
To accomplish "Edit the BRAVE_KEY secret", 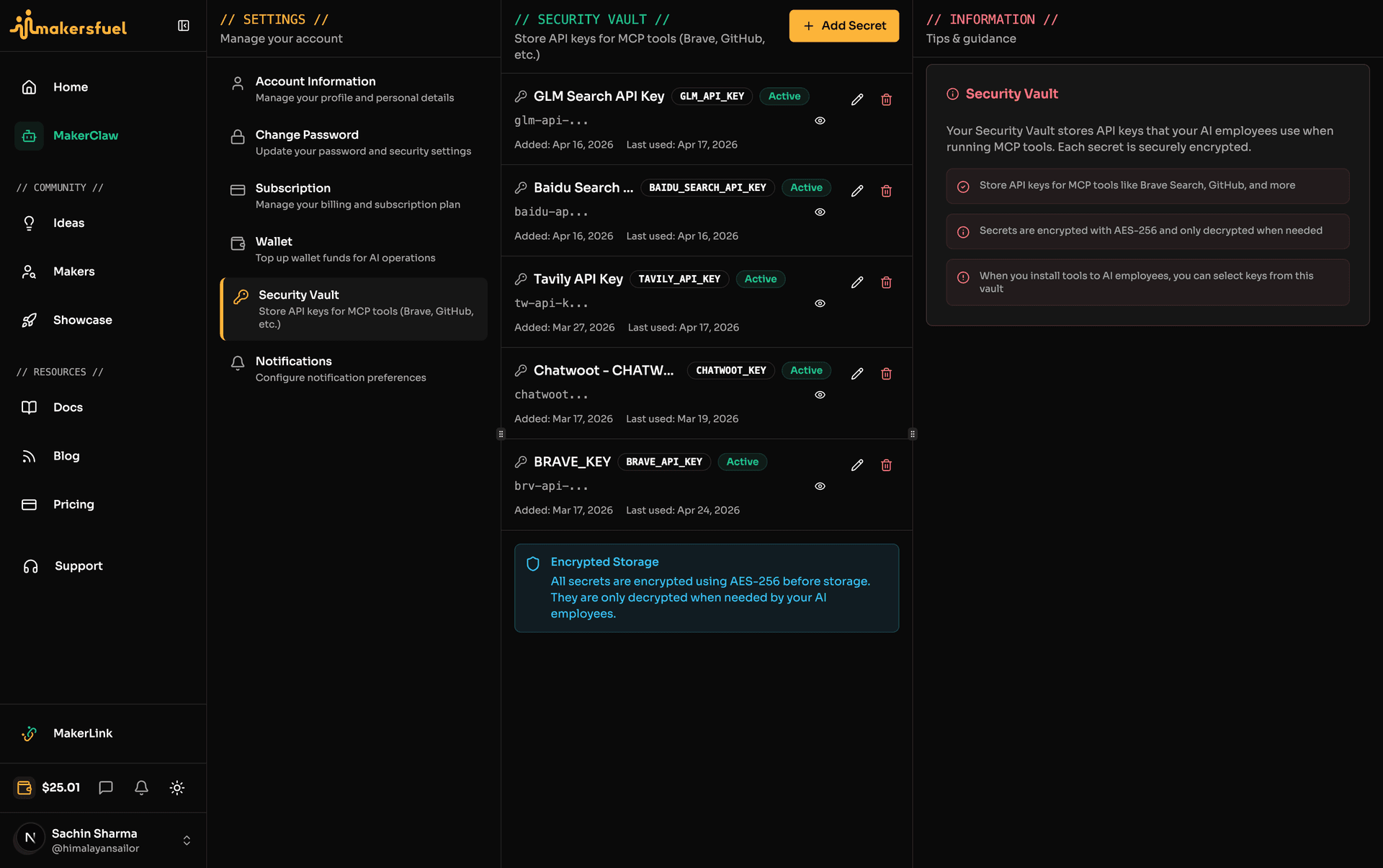I will 857,465.
